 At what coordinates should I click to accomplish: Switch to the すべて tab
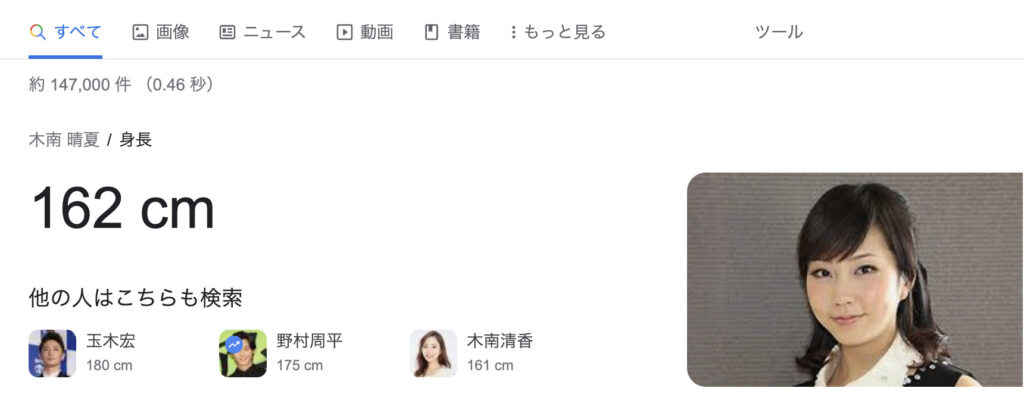[x=65, y=32]
